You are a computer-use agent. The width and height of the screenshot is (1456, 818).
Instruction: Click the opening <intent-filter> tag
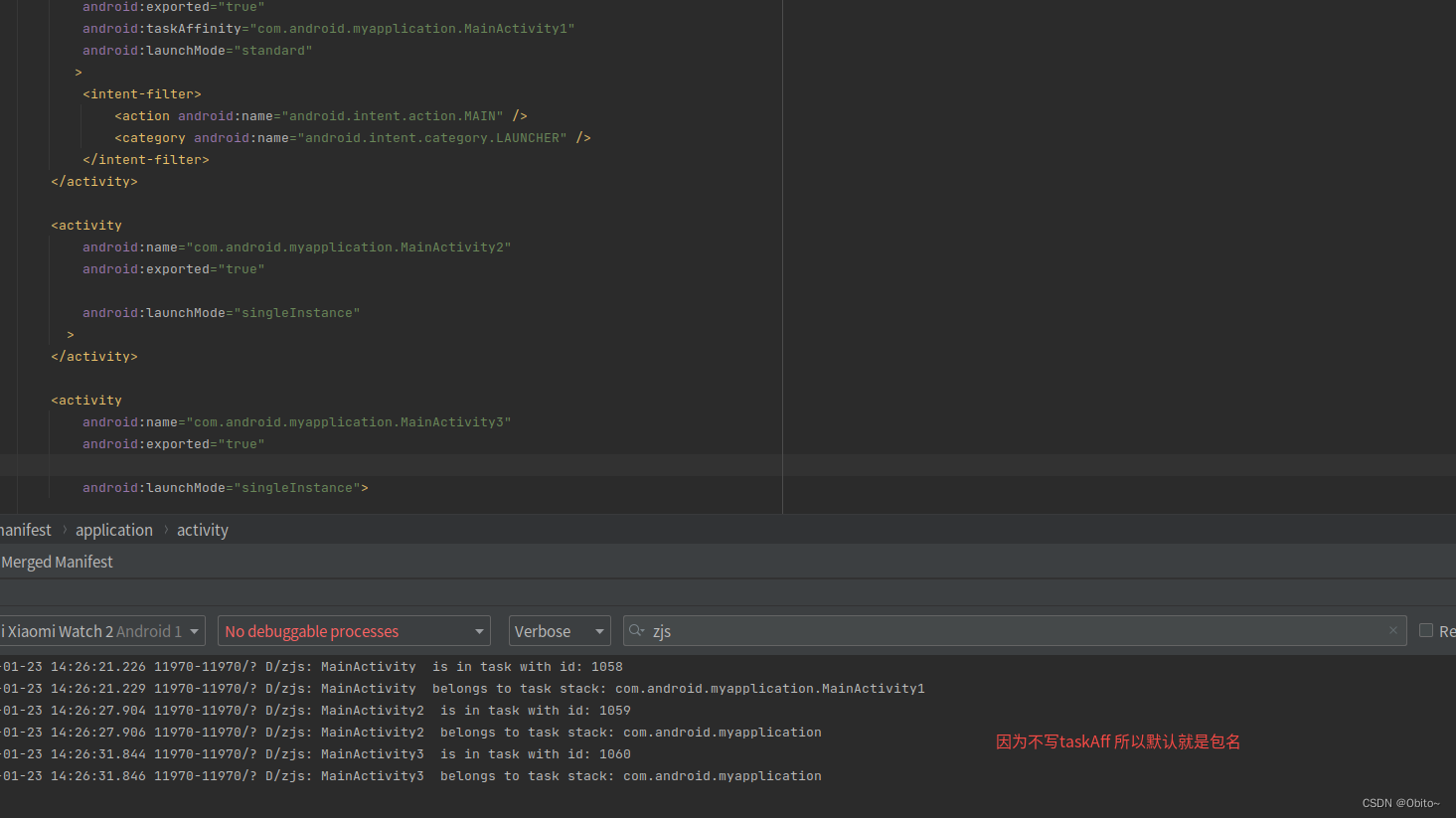click(x=142, y=94)
